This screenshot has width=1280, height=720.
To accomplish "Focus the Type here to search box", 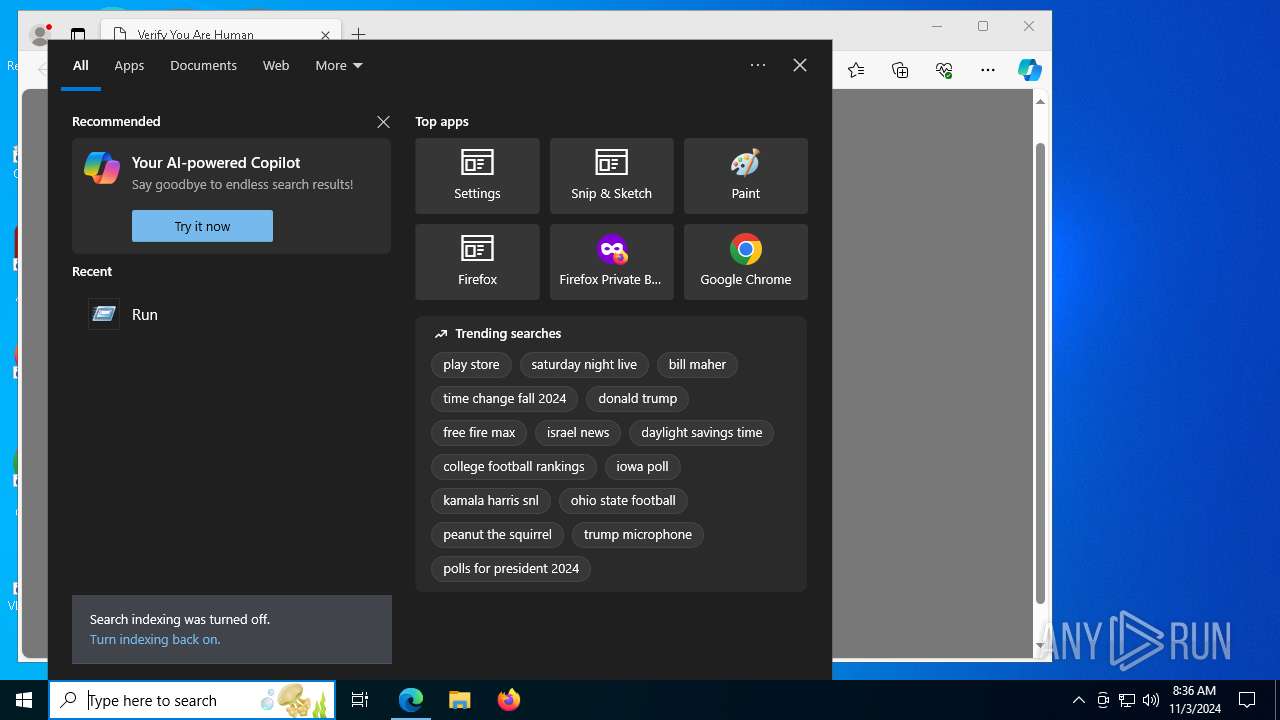I will (192, 700).
